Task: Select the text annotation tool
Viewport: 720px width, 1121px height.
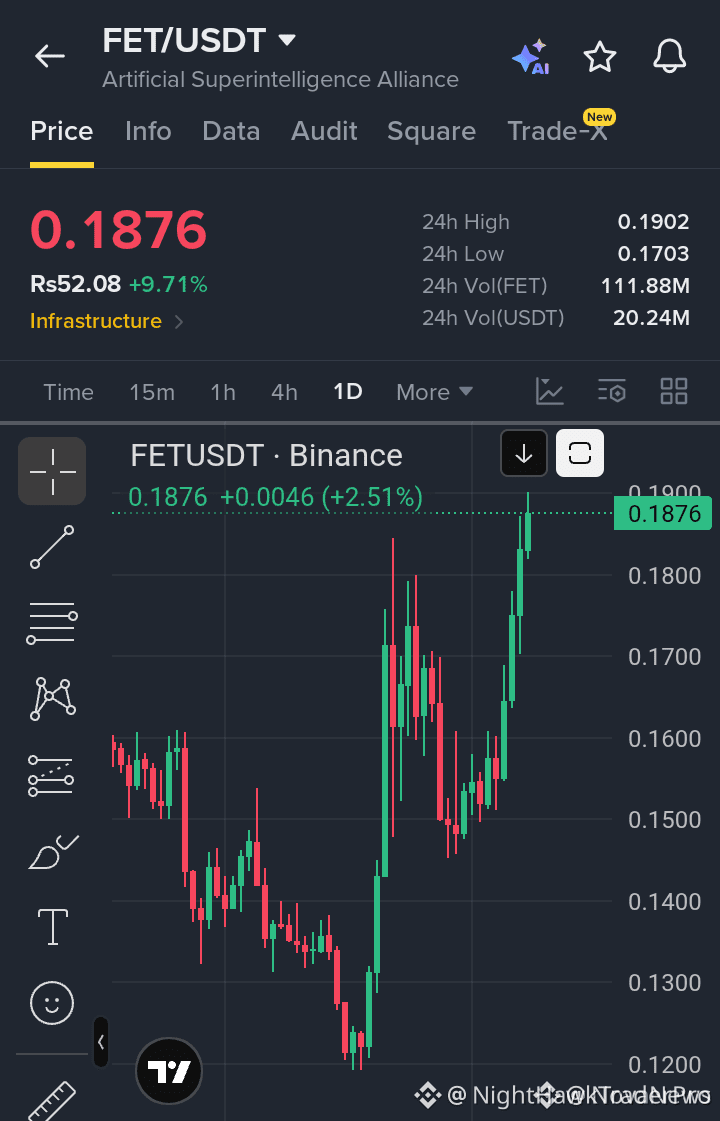Action: coord(53,927)
